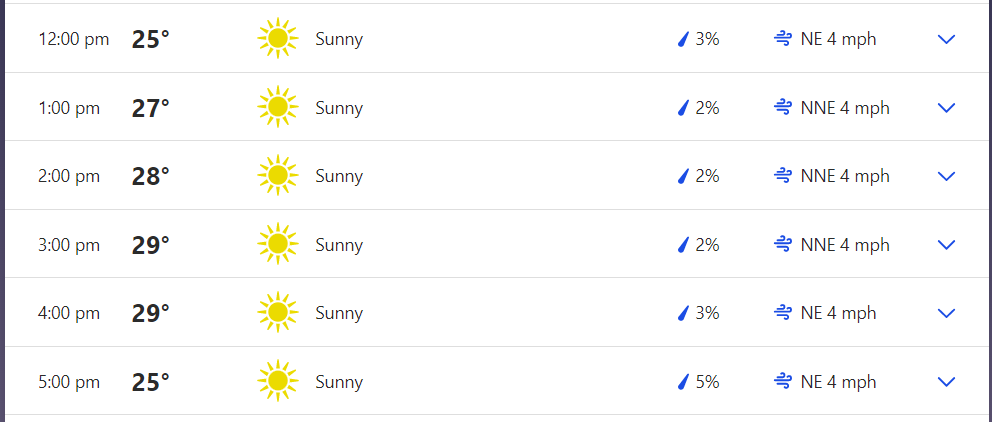992x422 pixels.
Task: Click the wind icon in 2:00 pm row
Action: [783, 176]
